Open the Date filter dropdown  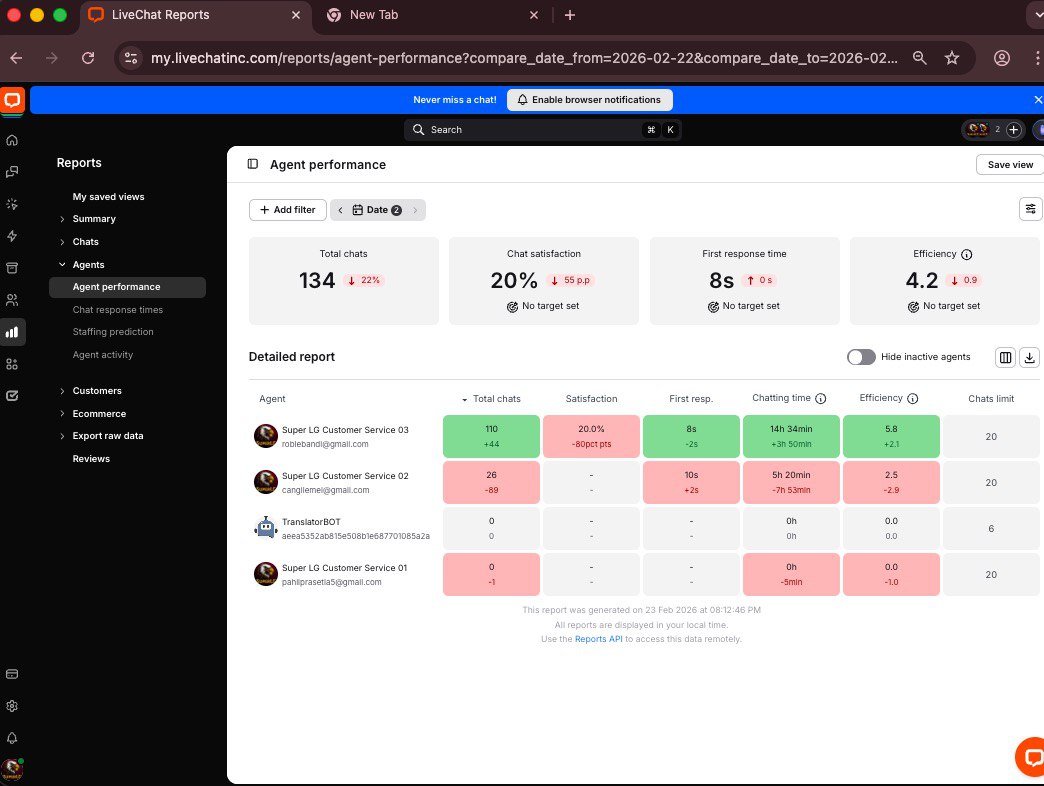(377, 210)
